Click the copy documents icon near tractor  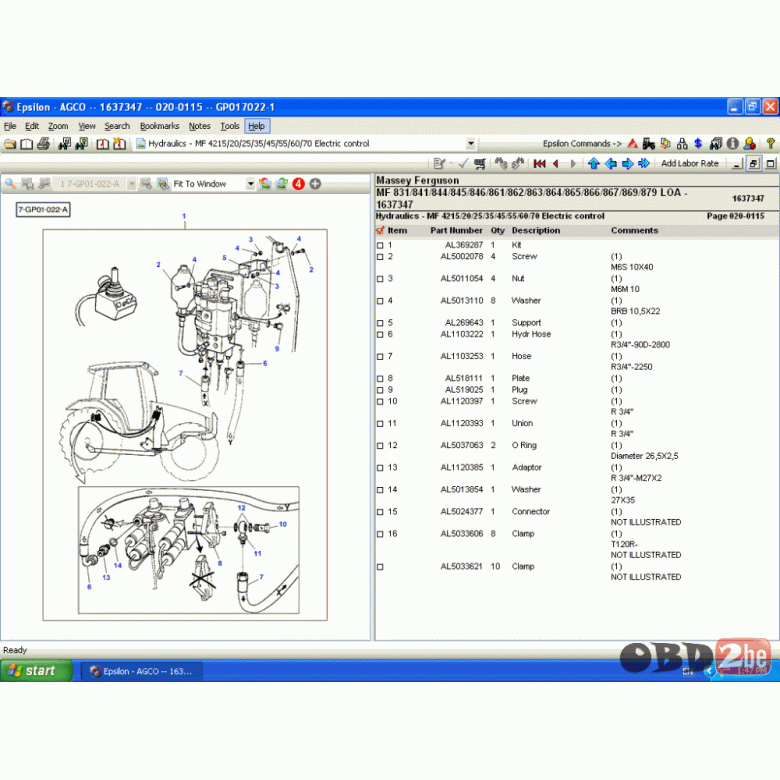665,144
